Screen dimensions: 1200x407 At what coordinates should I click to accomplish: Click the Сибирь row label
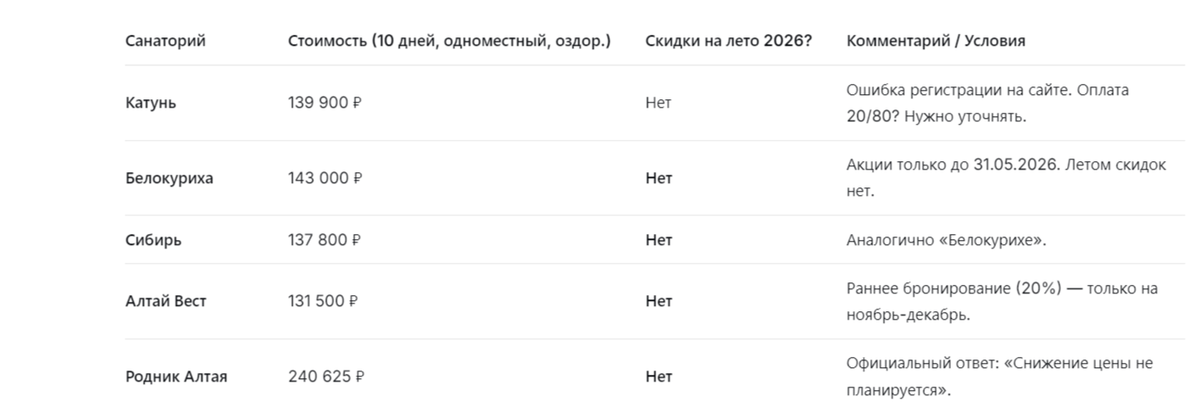click(x=153, y=240)
